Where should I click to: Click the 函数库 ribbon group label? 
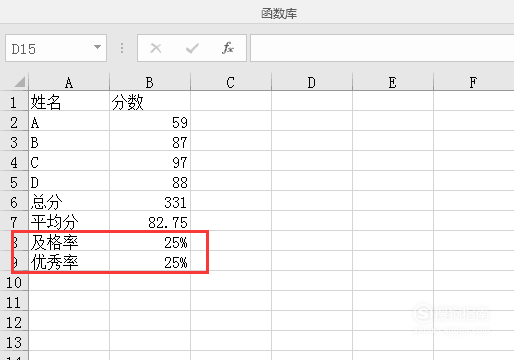[x=279, y=13]
